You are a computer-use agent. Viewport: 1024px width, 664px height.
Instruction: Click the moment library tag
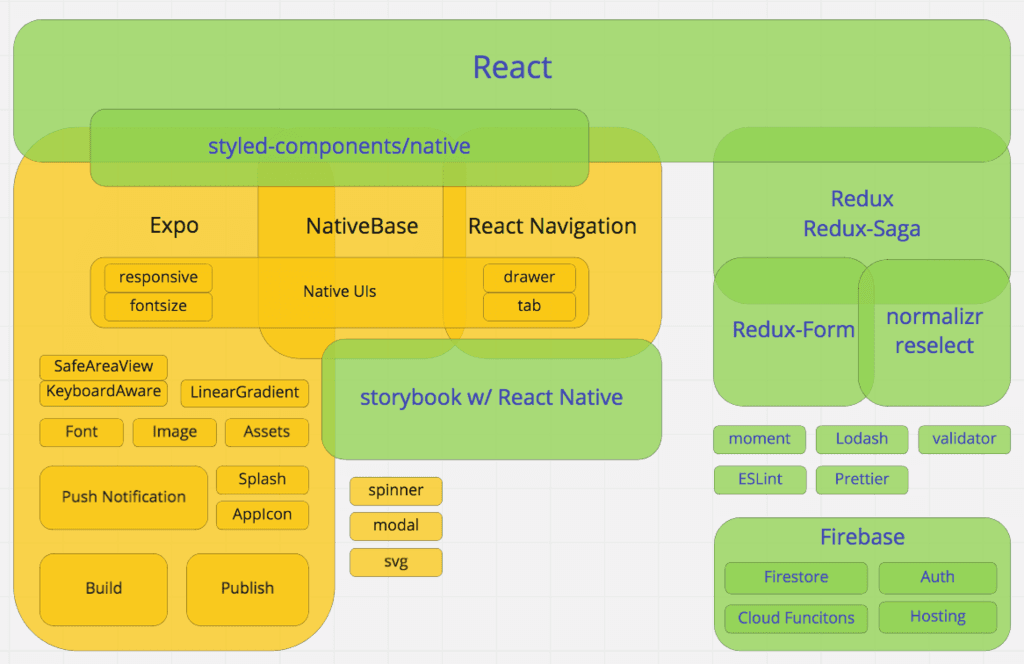click(x=759, y=439)
